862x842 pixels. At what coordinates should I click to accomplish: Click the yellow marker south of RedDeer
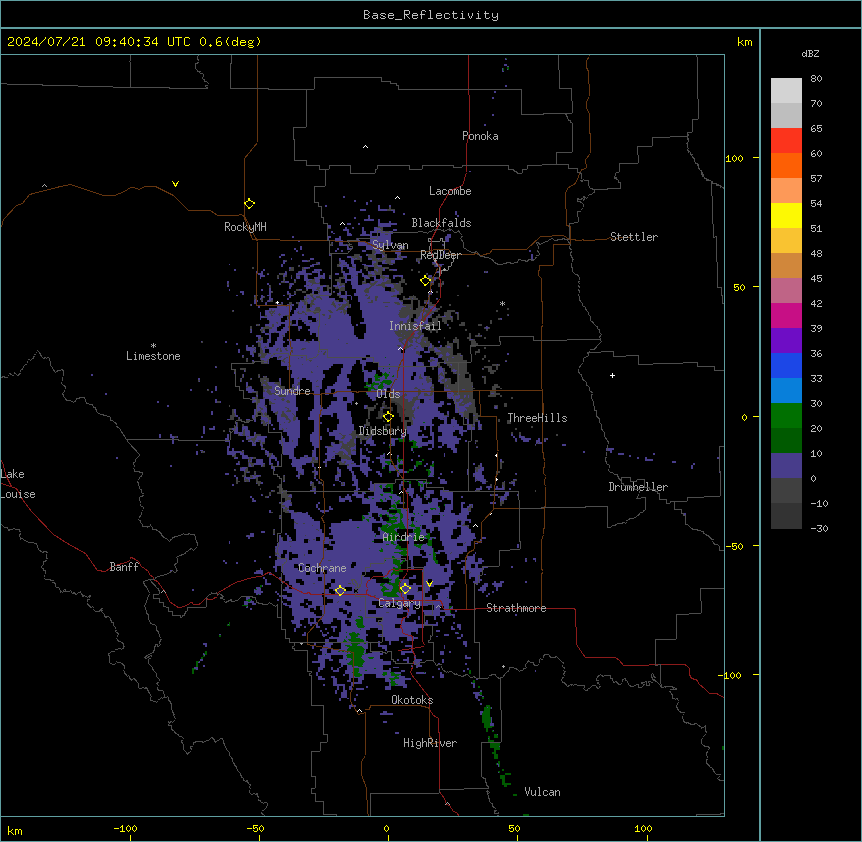[426, 280]
